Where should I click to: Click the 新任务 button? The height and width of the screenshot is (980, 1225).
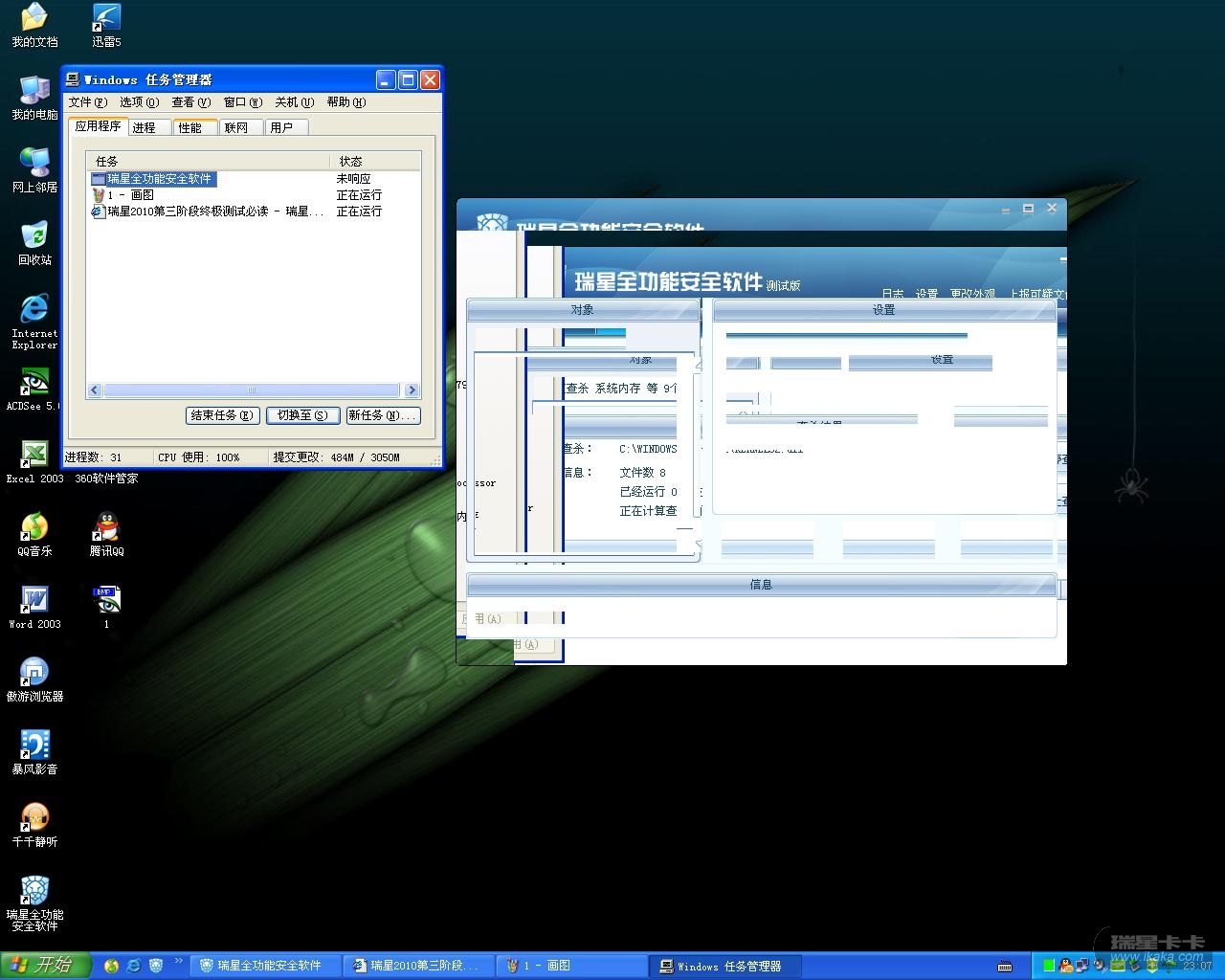coord(383,415)
